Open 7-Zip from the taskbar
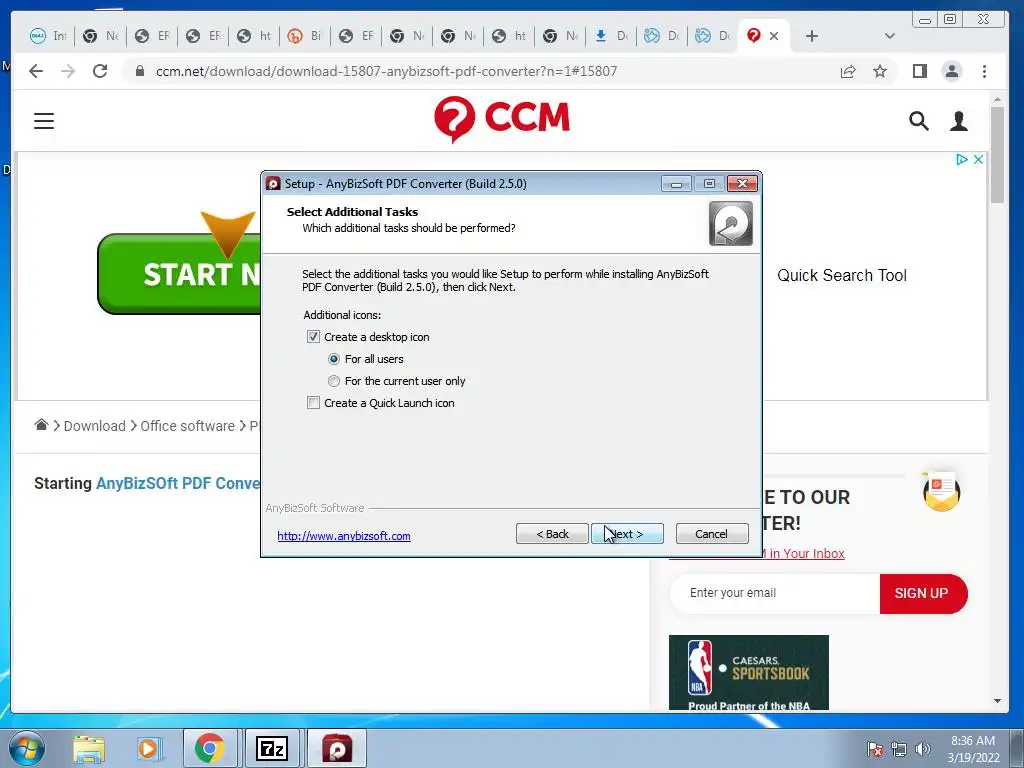 pyautogui.click(x=272, y=748)
